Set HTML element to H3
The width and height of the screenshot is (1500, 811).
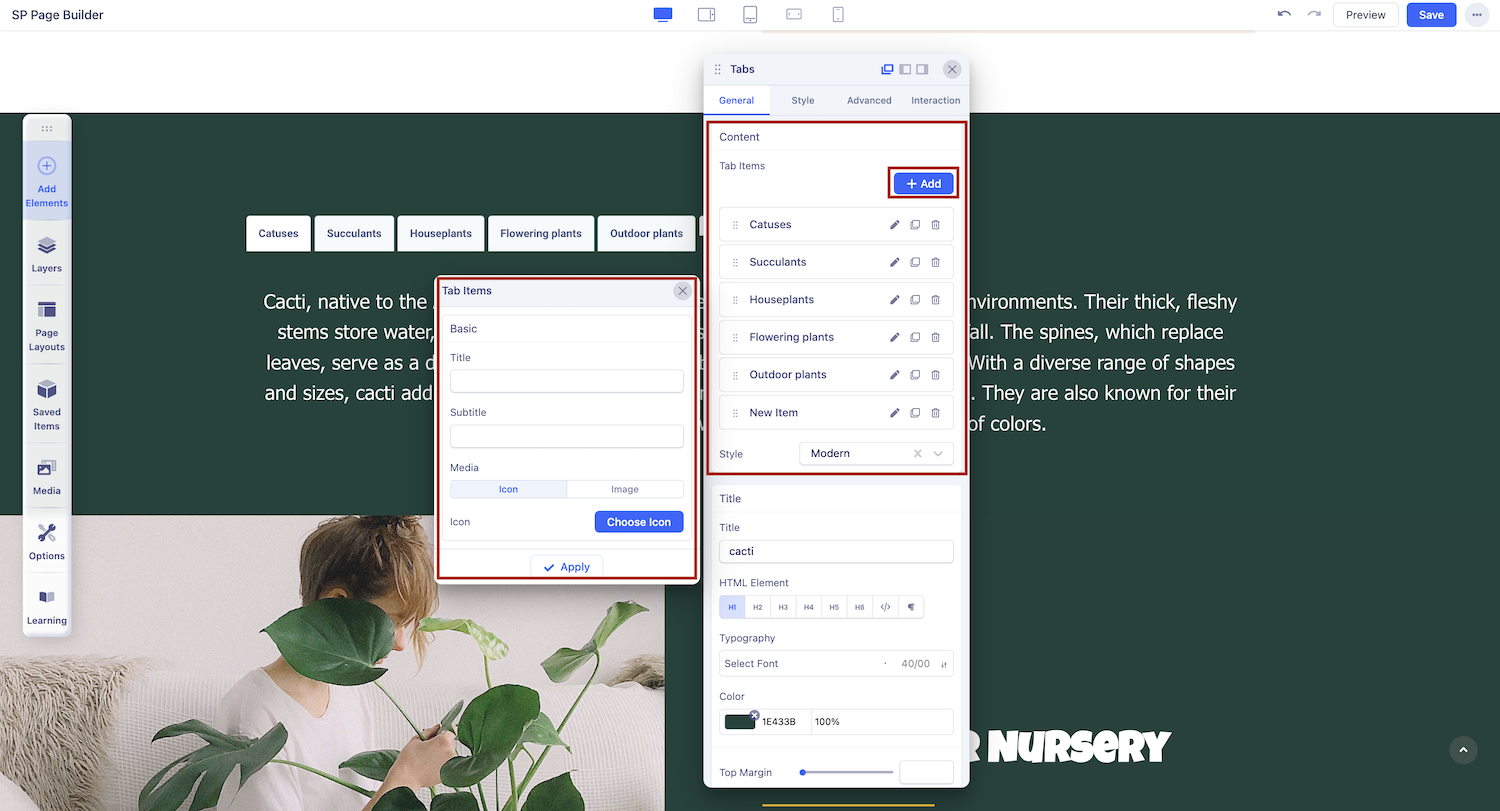tap(783, 607)
